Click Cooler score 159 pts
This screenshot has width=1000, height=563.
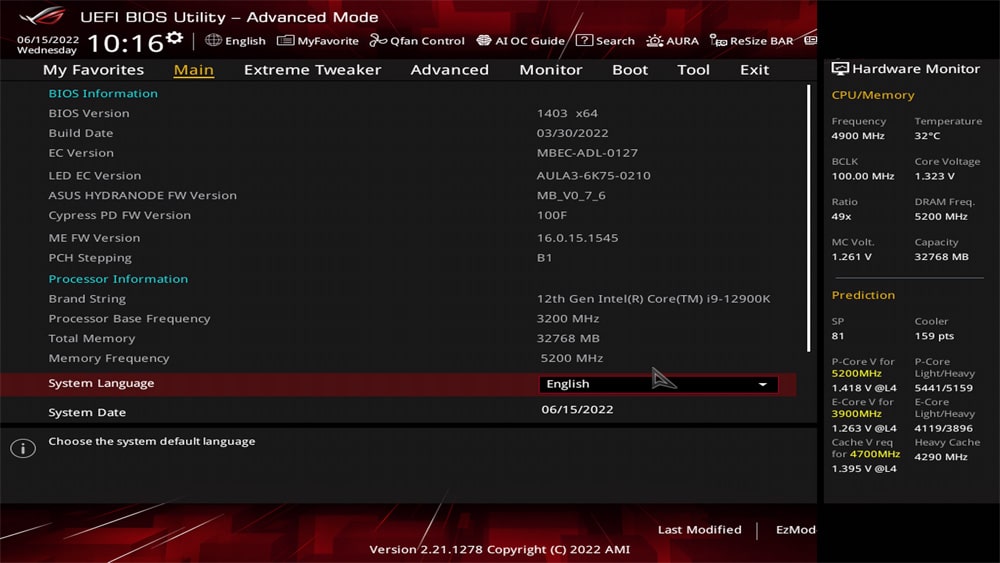(934, 336)
